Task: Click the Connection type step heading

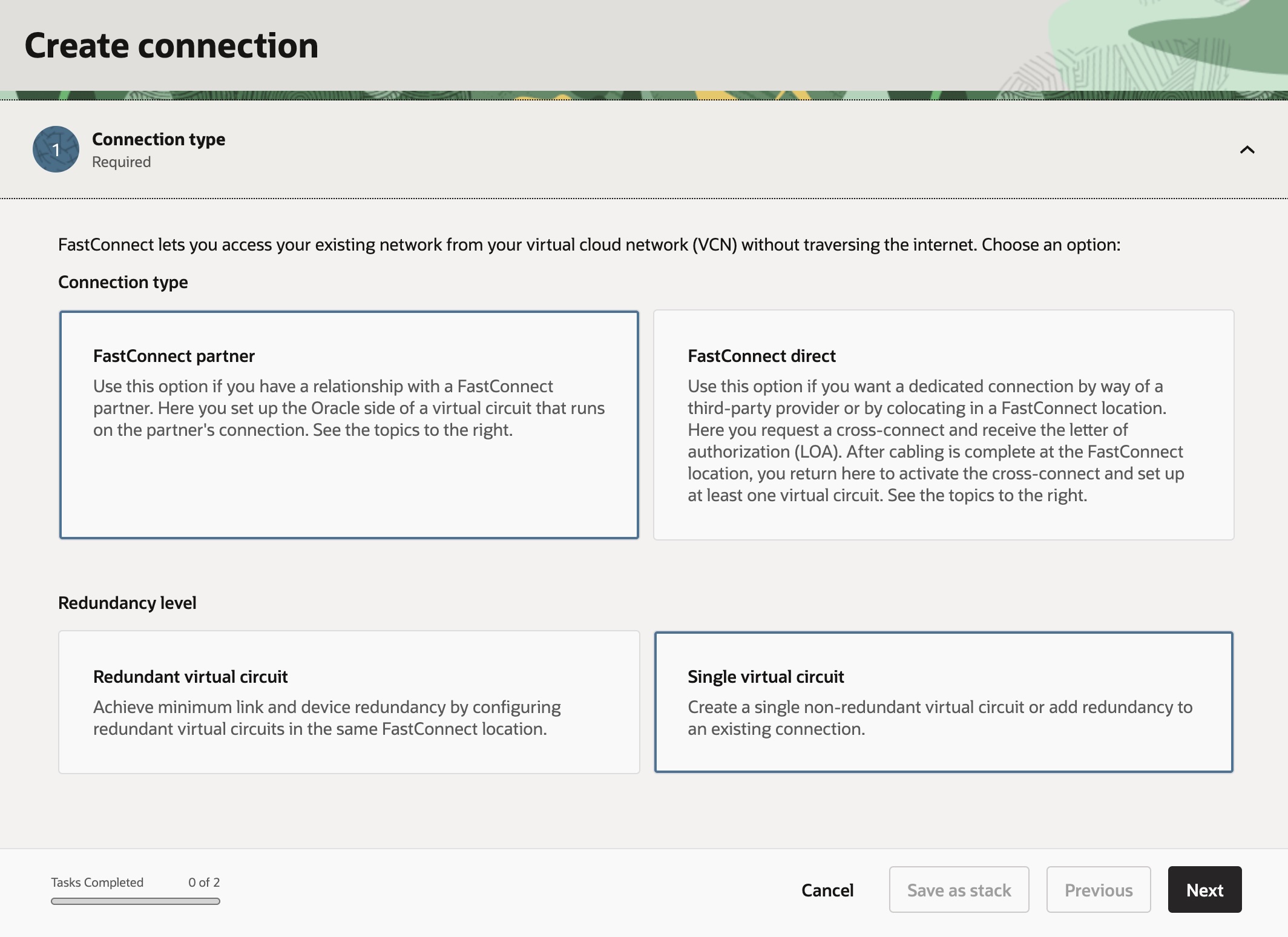Action: (x=159, y=139)
